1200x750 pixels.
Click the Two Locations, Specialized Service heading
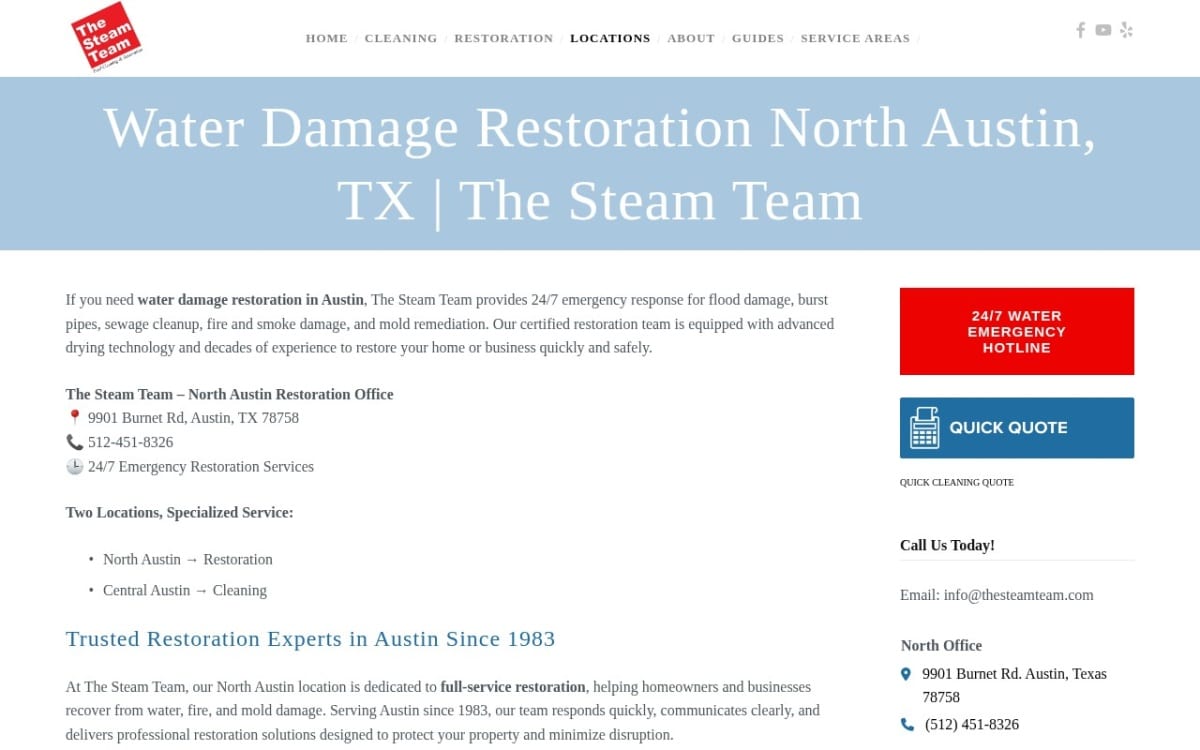[x=180, y=512]
